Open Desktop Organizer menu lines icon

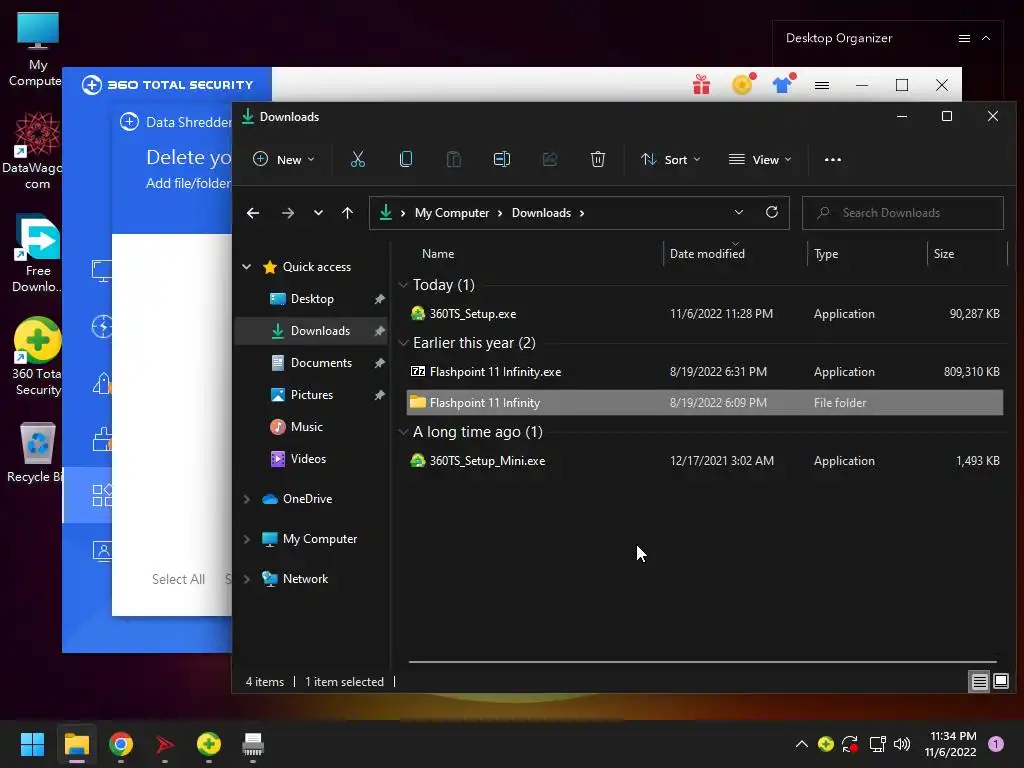[x=964, y=39]
